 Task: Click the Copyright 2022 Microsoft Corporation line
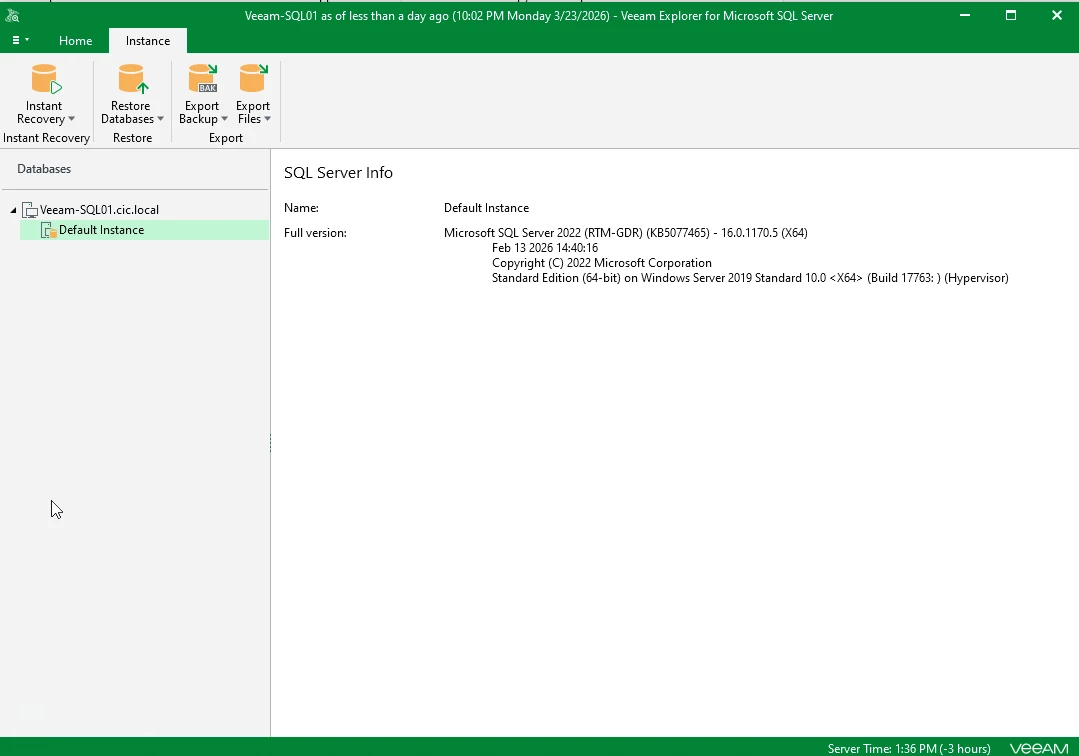tap(601, 263)
